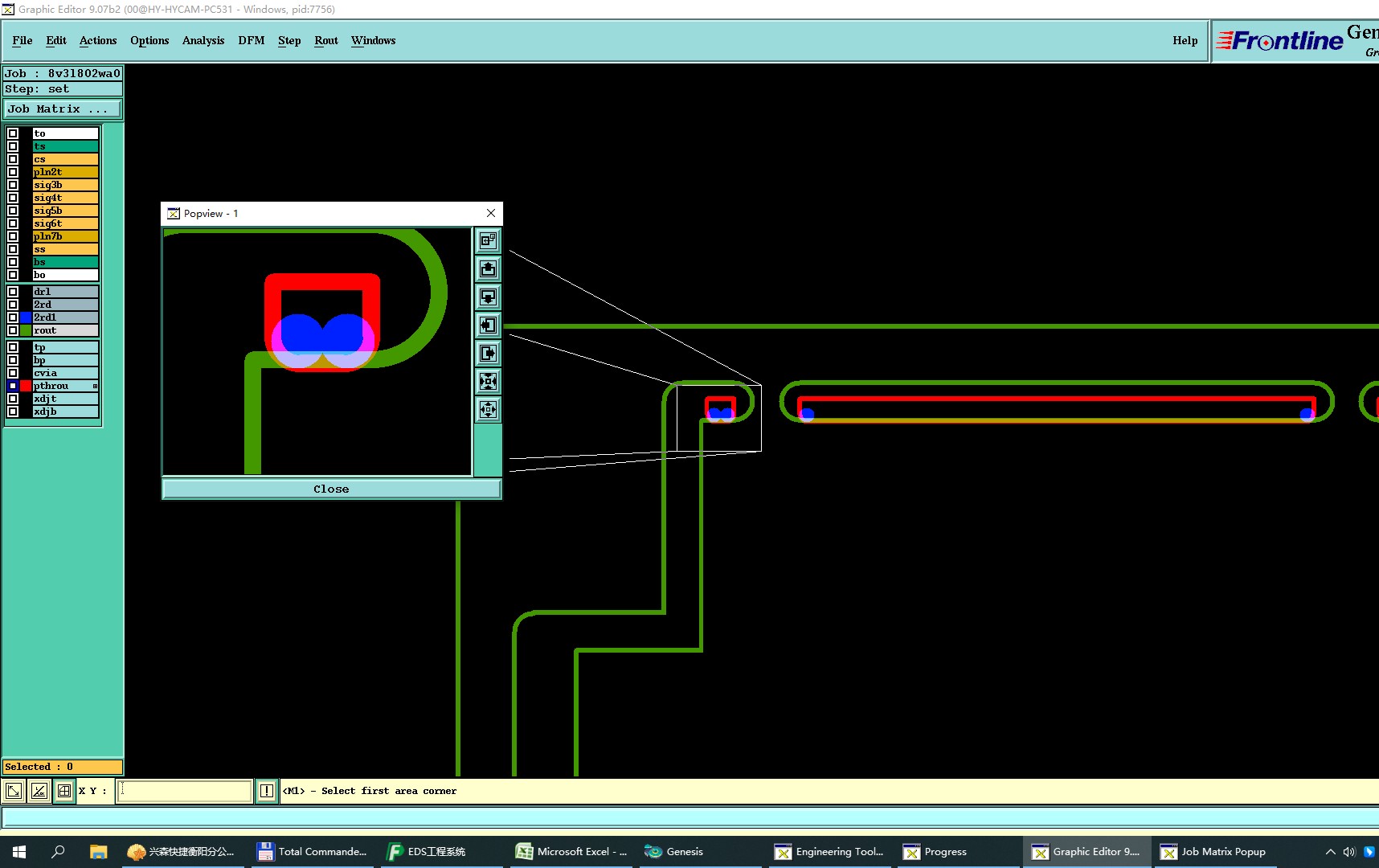Close Popview window with X
Image resolution: width=1379 pixels, height=868 pixels.
(491, 213)
